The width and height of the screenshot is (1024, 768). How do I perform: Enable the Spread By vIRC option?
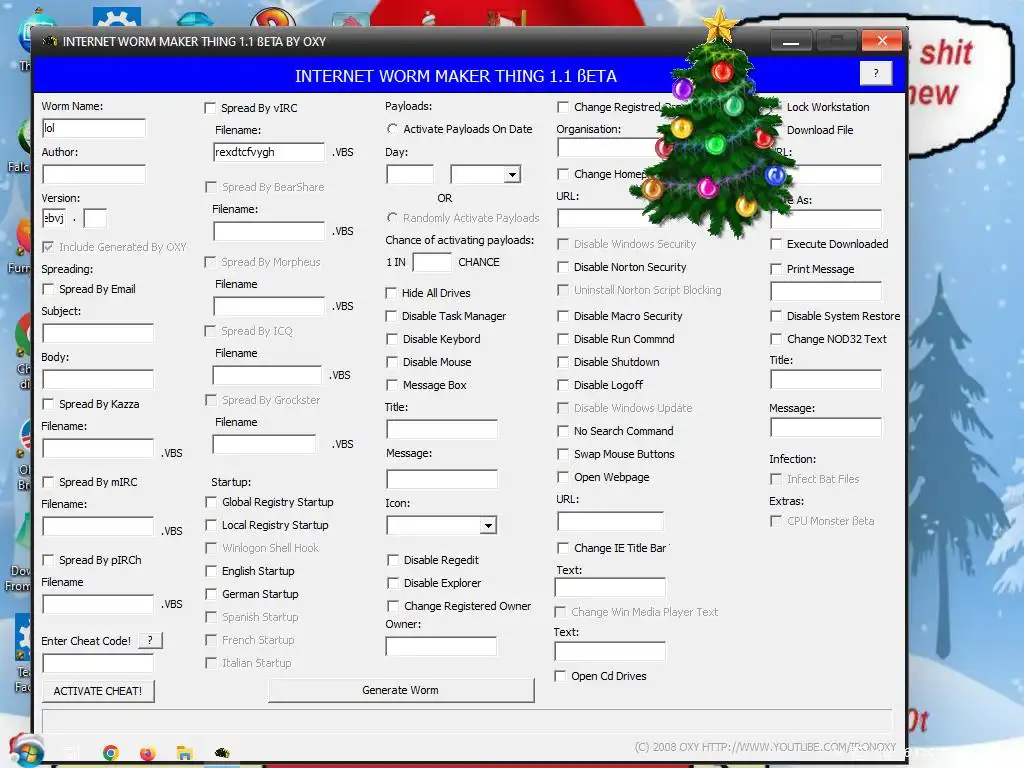[210, 108]
